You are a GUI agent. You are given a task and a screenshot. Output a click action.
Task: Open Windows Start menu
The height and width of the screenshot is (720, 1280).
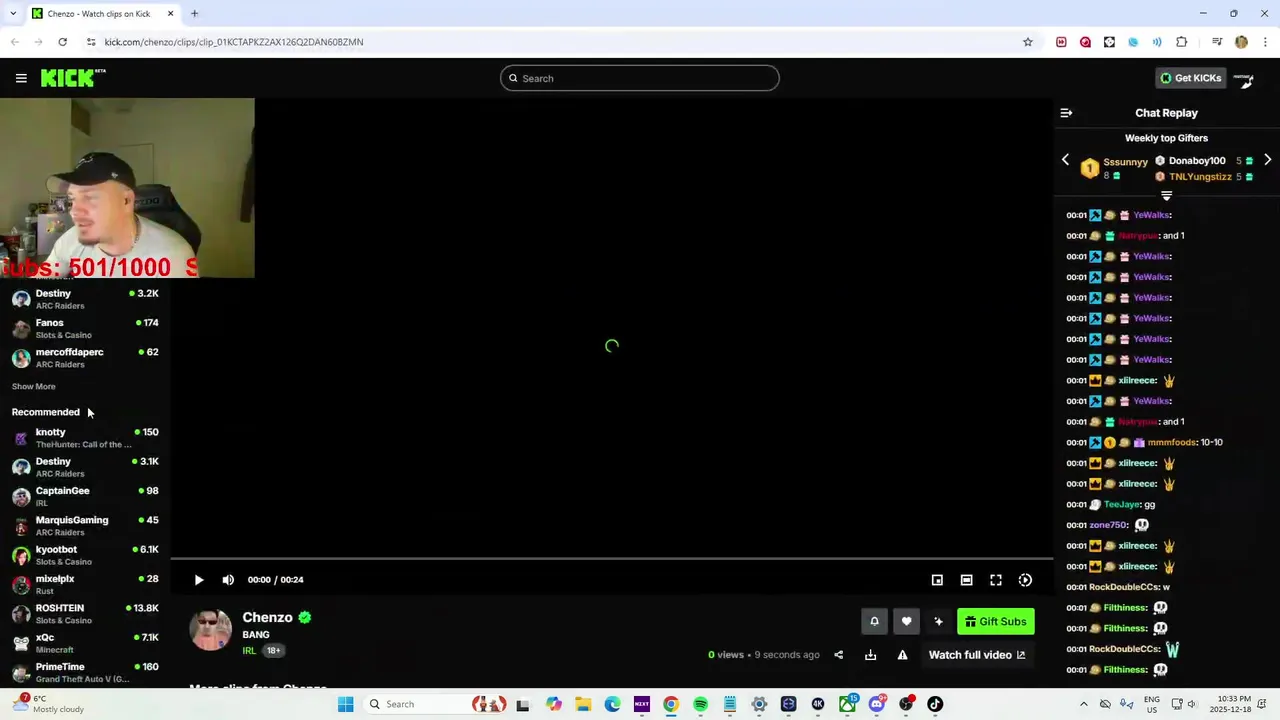[345, 704]
